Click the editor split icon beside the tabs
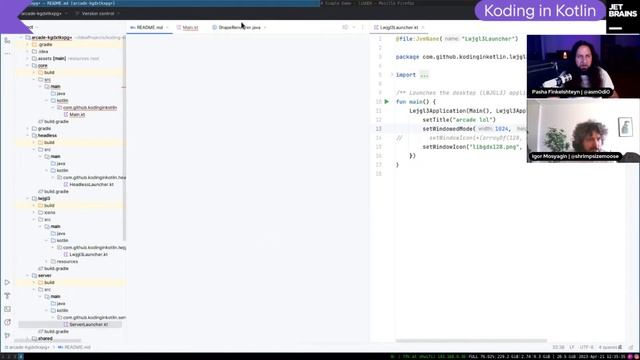 pos(345,27)
